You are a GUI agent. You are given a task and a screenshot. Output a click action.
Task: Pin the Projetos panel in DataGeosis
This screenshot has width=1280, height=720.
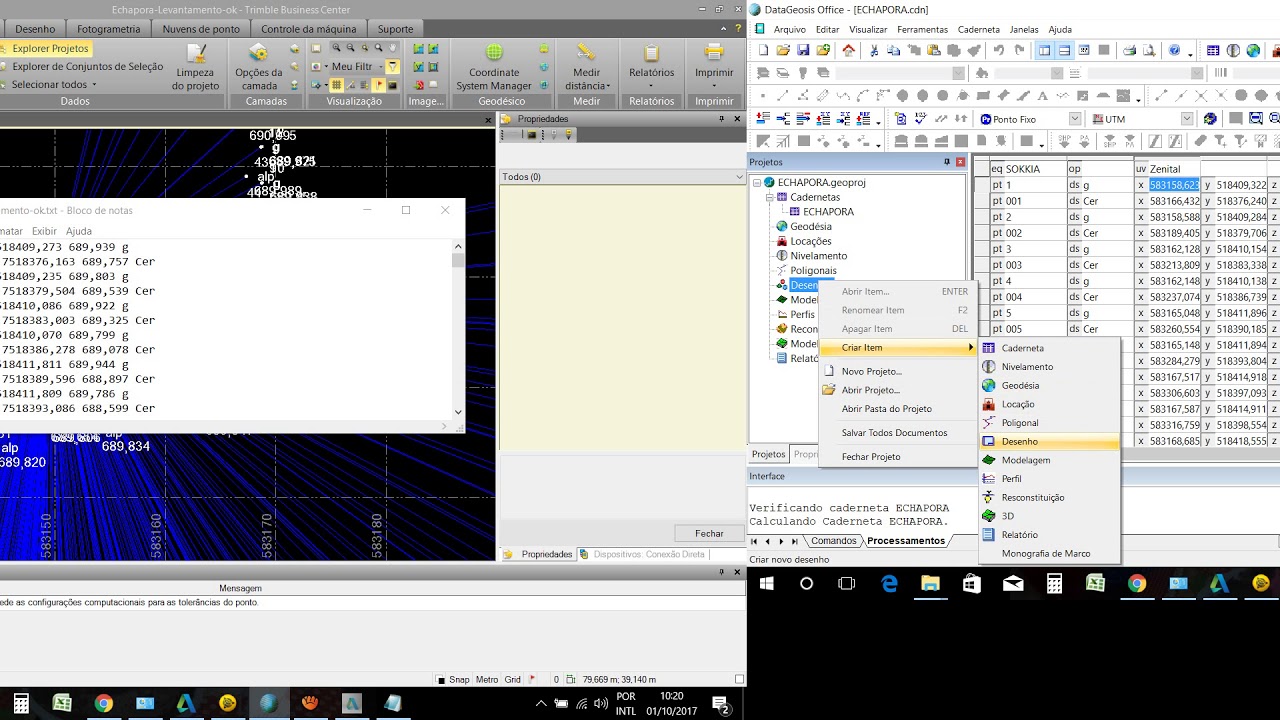(946, 162)
